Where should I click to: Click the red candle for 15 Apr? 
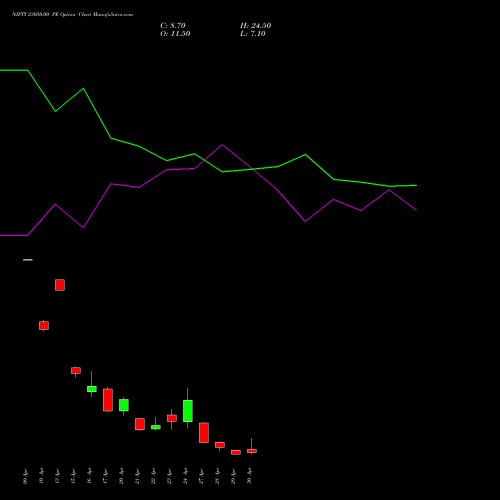(76, 370)
